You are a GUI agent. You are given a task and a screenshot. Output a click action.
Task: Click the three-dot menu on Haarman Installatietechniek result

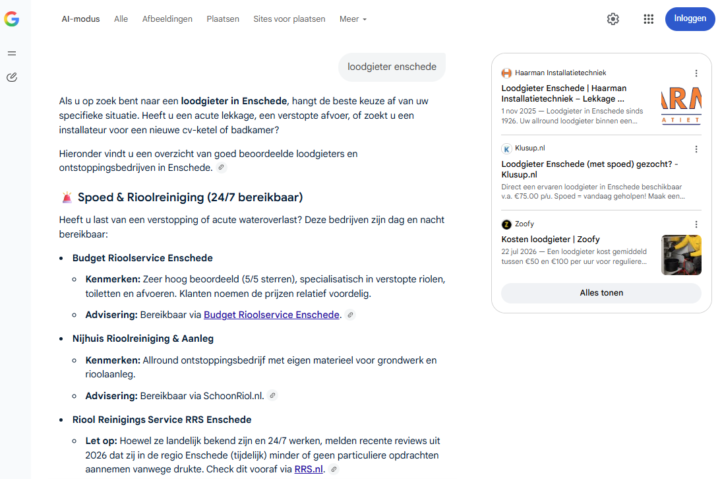click(x=696, y=73)
